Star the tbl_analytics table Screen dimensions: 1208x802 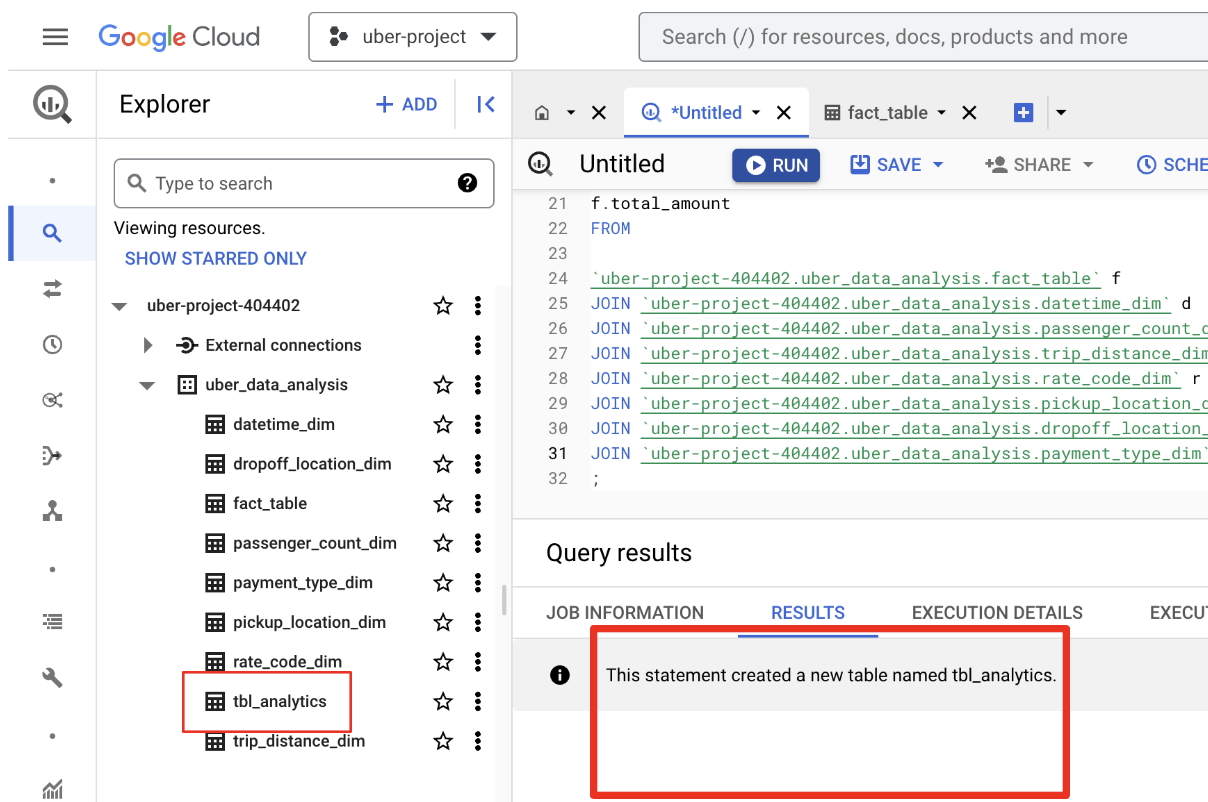(443, 702)
